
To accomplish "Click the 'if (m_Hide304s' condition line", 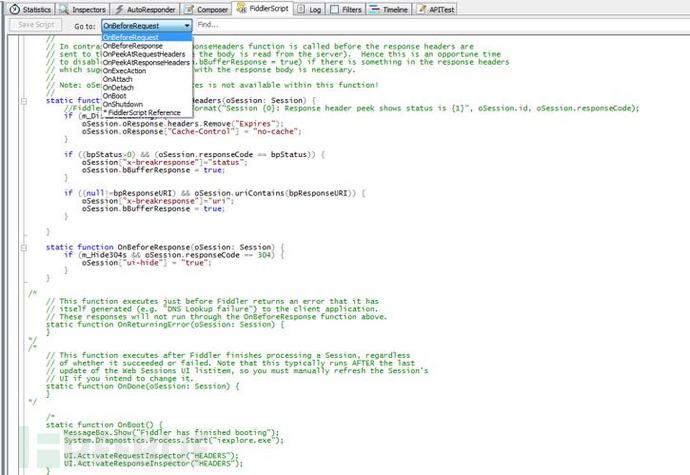I will click(174, 255).
